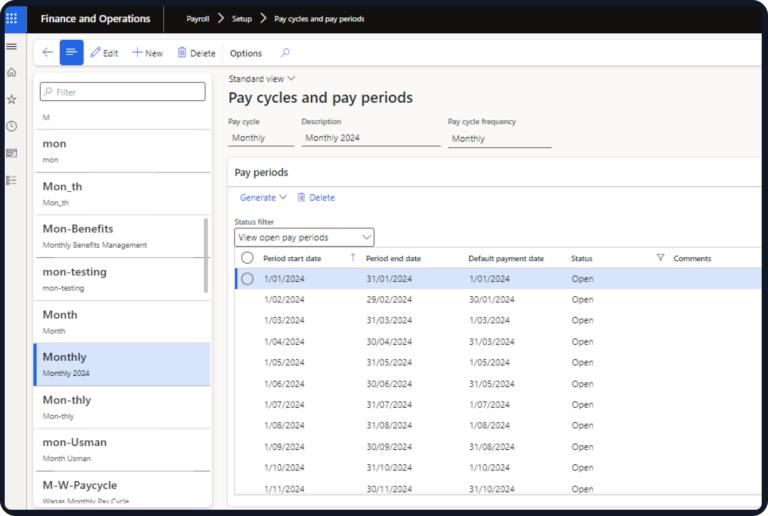The height and width of the screenshot is (516, 768).
Task: Select the 1/01/2024 row radio circle
Action: tap(247, 279)
